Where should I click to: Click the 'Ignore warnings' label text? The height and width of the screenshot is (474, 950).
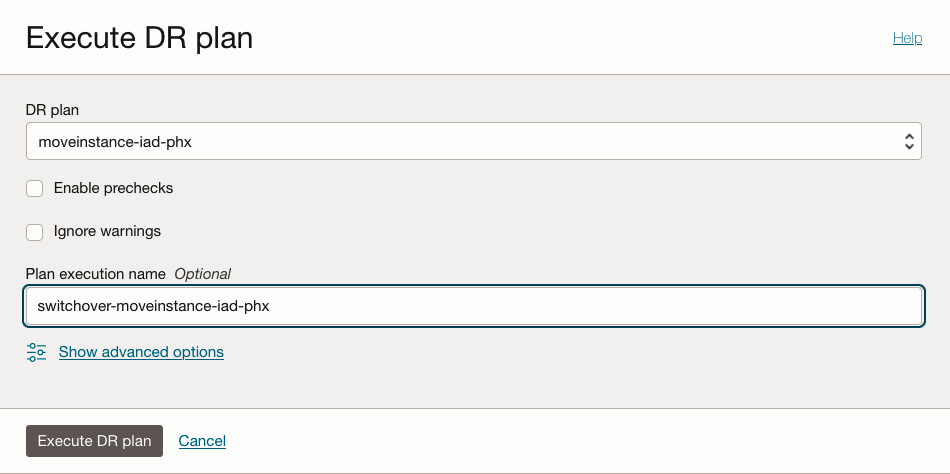tap(107, 231)
